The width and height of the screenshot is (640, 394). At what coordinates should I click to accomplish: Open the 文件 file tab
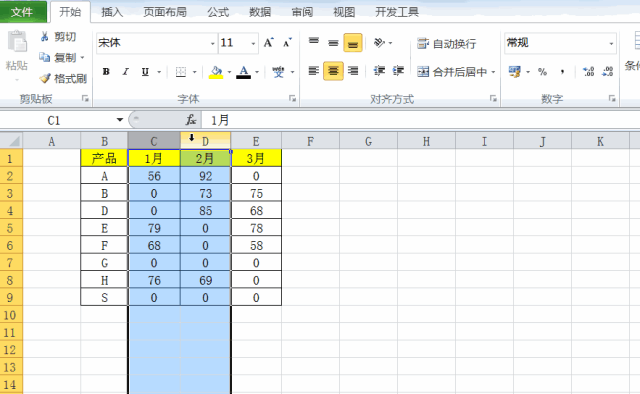pos(23,12)
